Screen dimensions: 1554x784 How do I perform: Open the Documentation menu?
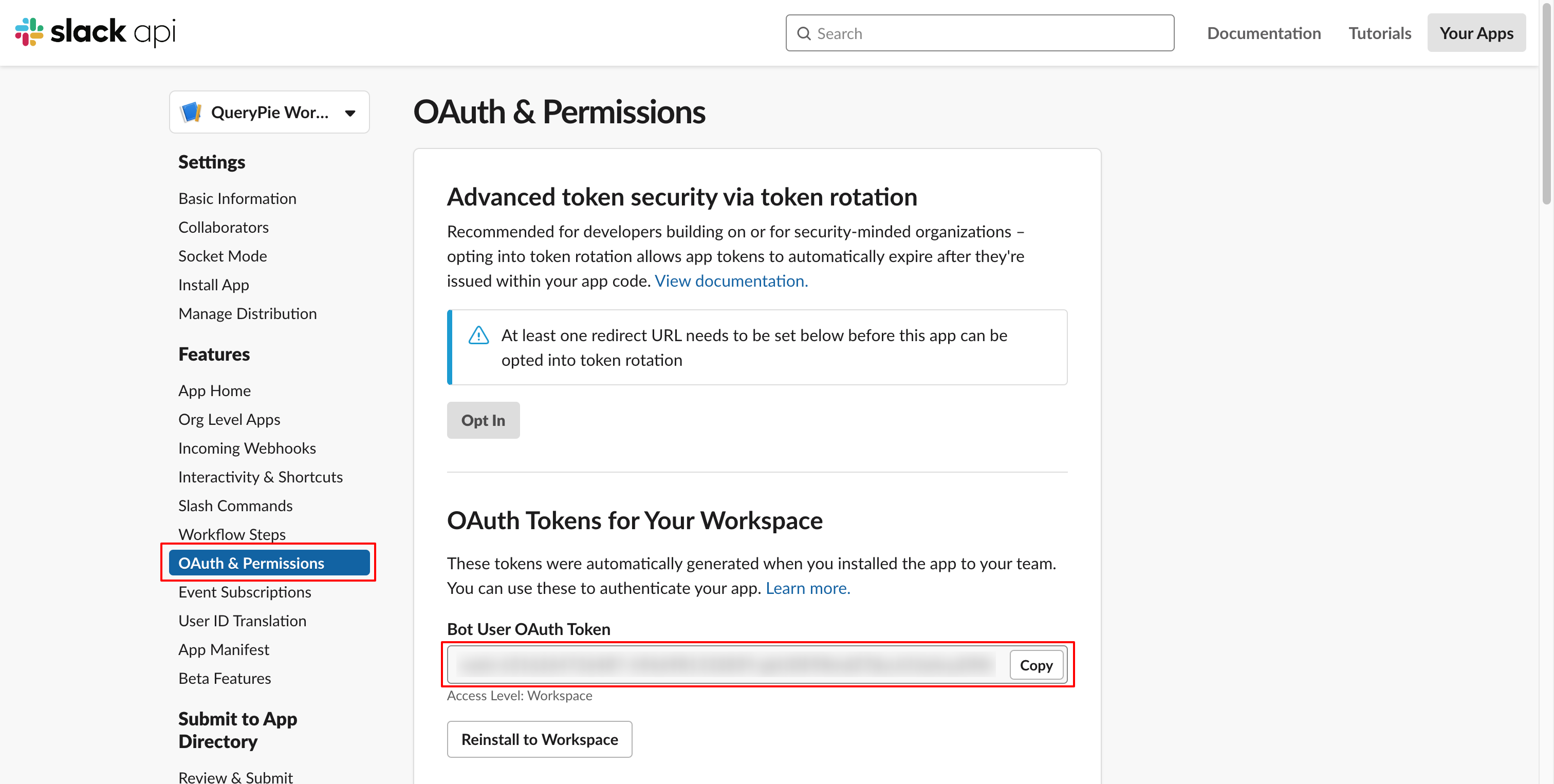tap(1263, 33)
